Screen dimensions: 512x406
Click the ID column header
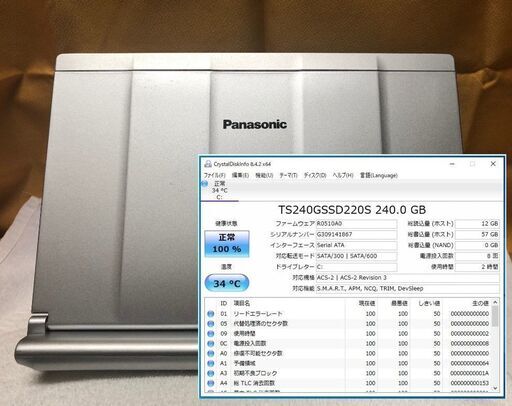pos(224,303)
